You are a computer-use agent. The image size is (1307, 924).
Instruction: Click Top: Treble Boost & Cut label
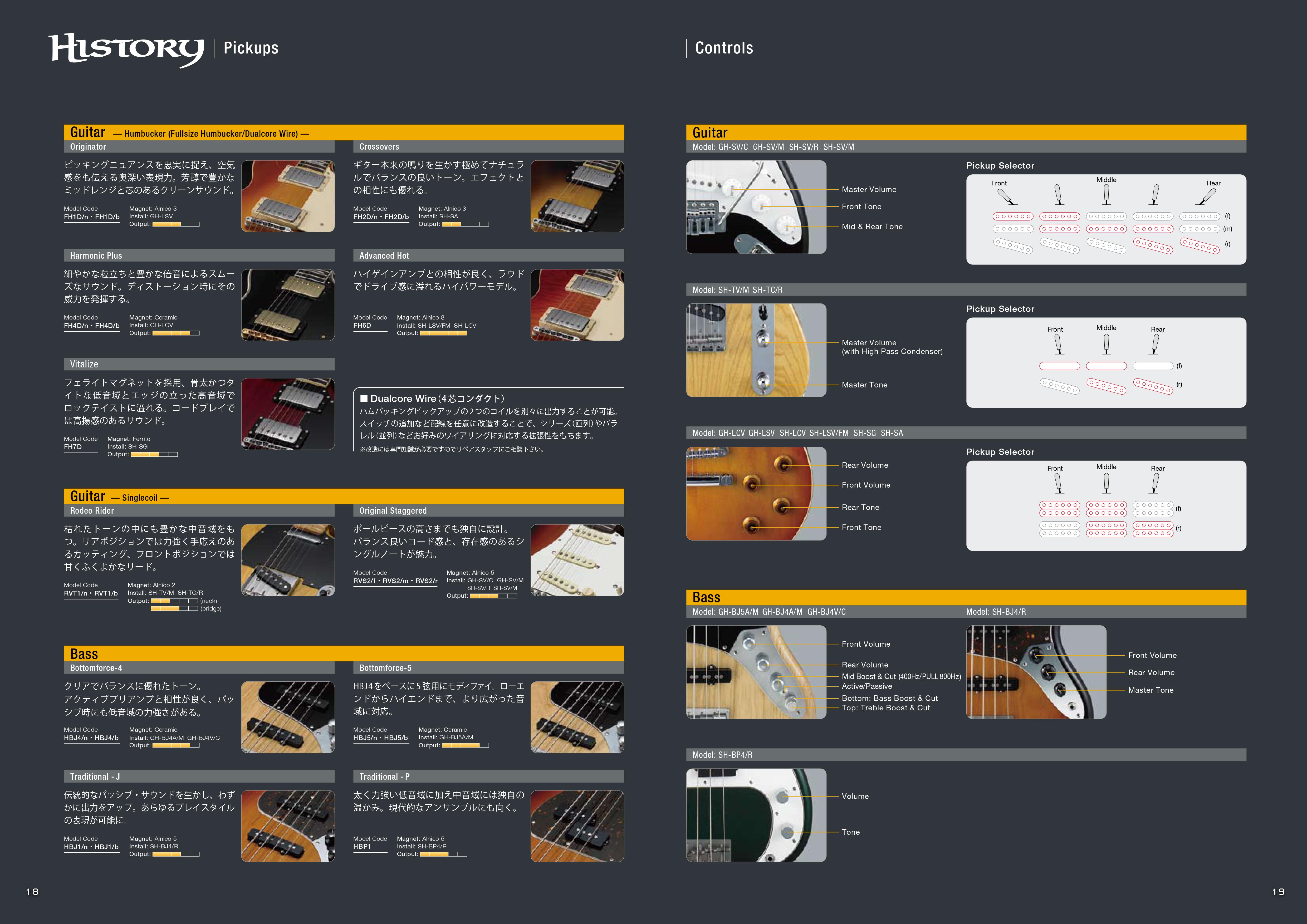(886, 708)
